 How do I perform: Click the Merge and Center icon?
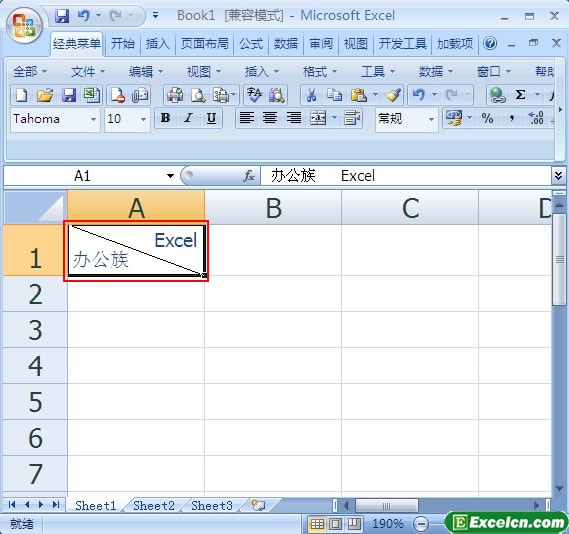coord(318,118)
